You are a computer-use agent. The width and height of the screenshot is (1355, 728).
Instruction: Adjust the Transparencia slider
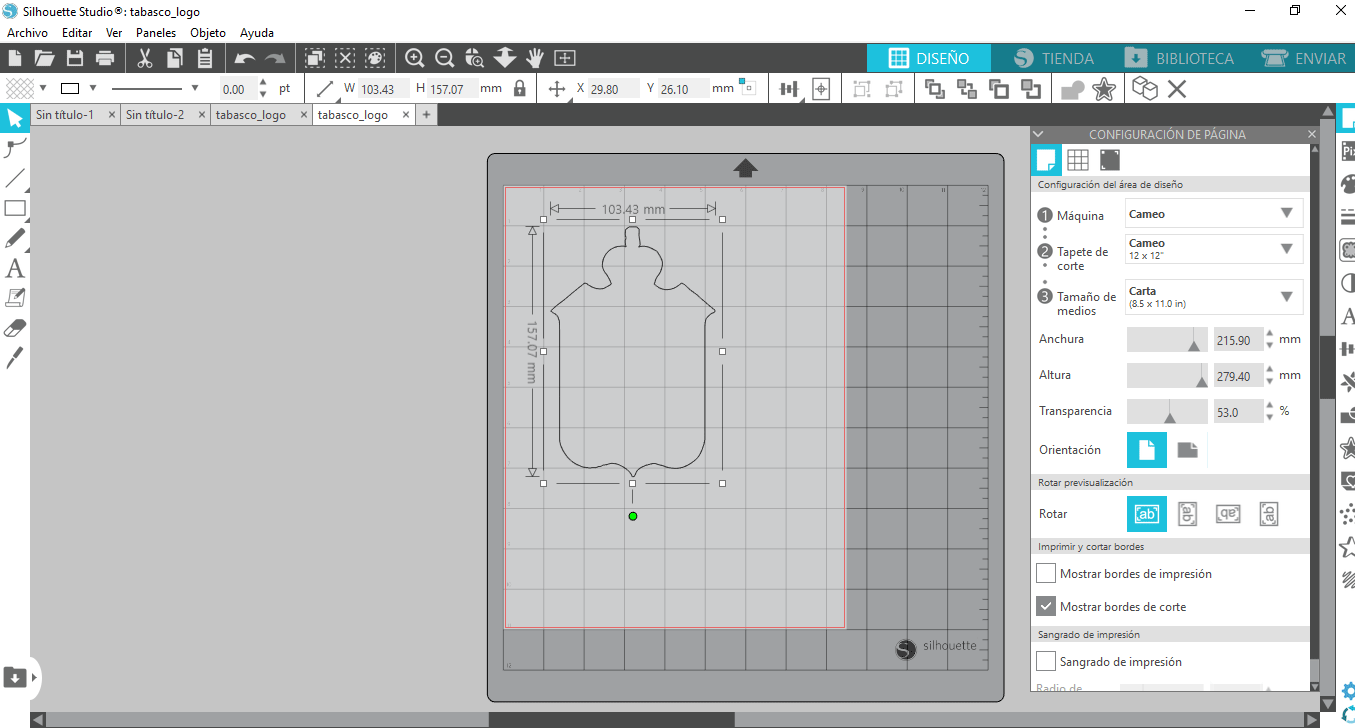(x=1169, y=412)
